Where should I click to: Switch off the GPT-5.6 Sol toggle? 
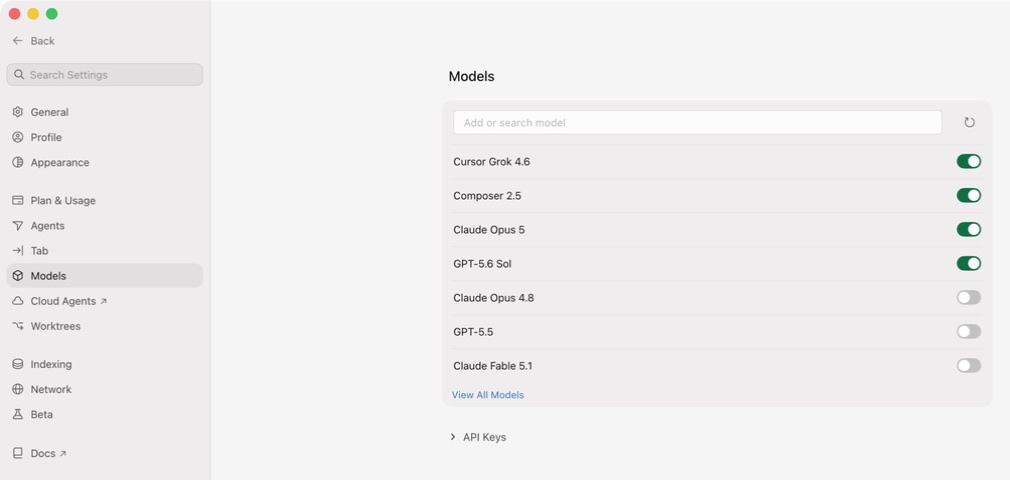tap(969, 264)
